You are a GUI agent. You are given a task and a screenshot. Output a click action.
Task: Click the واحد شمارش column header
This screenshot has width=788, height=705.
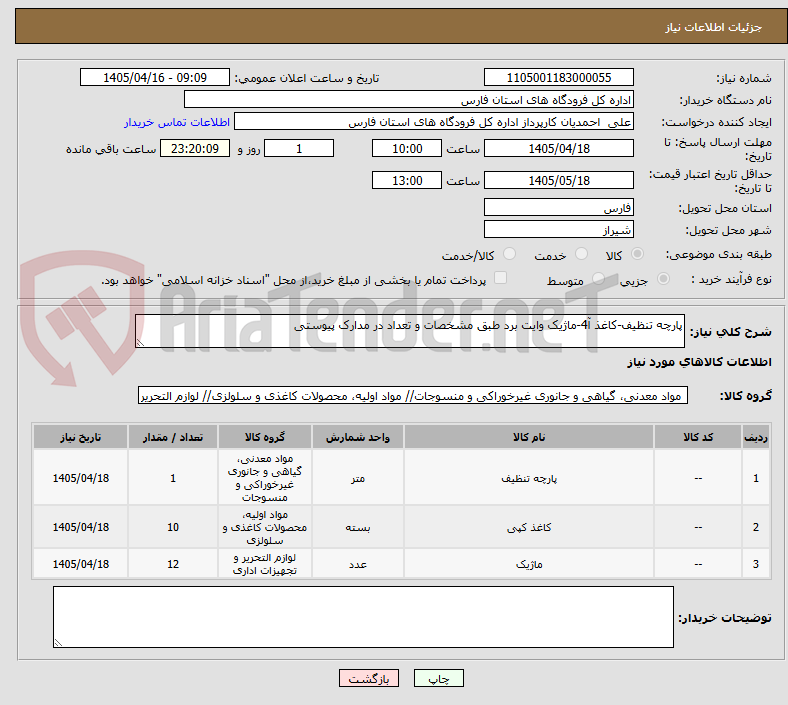click(358, 437)
